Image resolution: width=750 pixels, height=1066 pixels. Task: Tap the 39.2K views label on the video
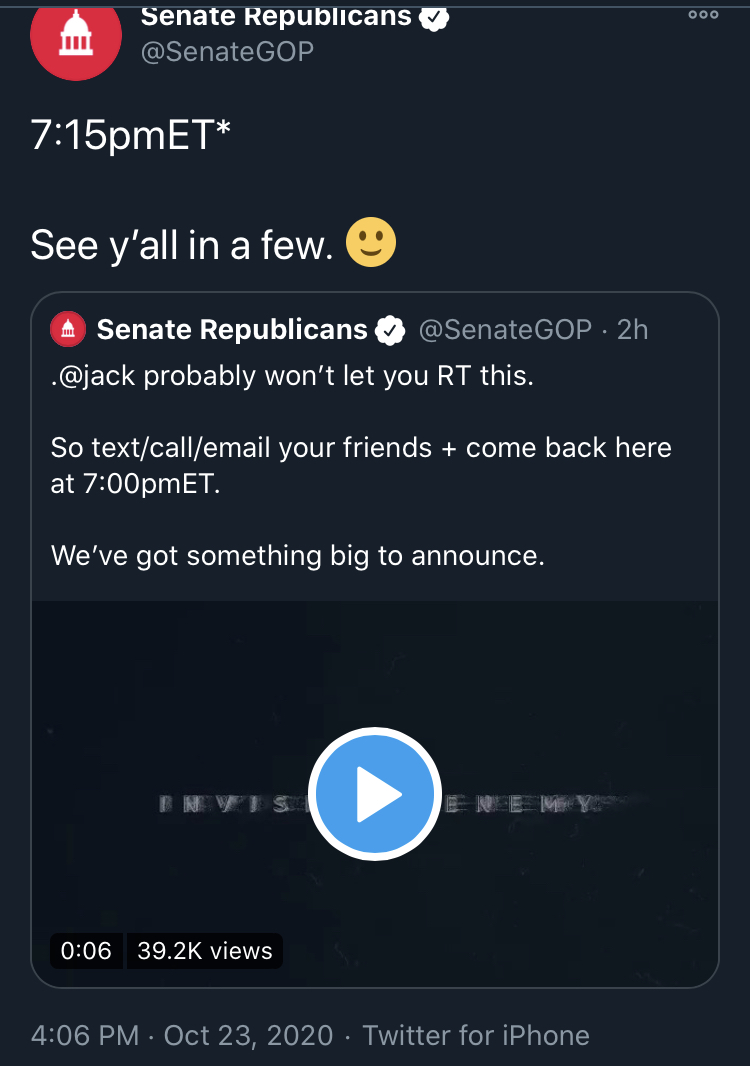pyautogui.click(x=205, y=950)
